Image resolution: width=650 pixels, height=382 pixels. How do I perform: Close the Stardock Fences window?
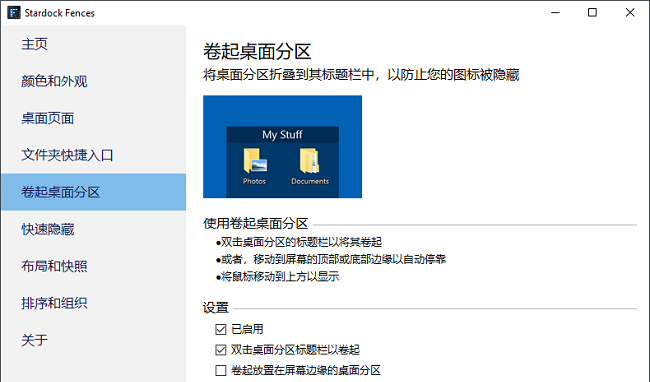click(x=630, y=13)
